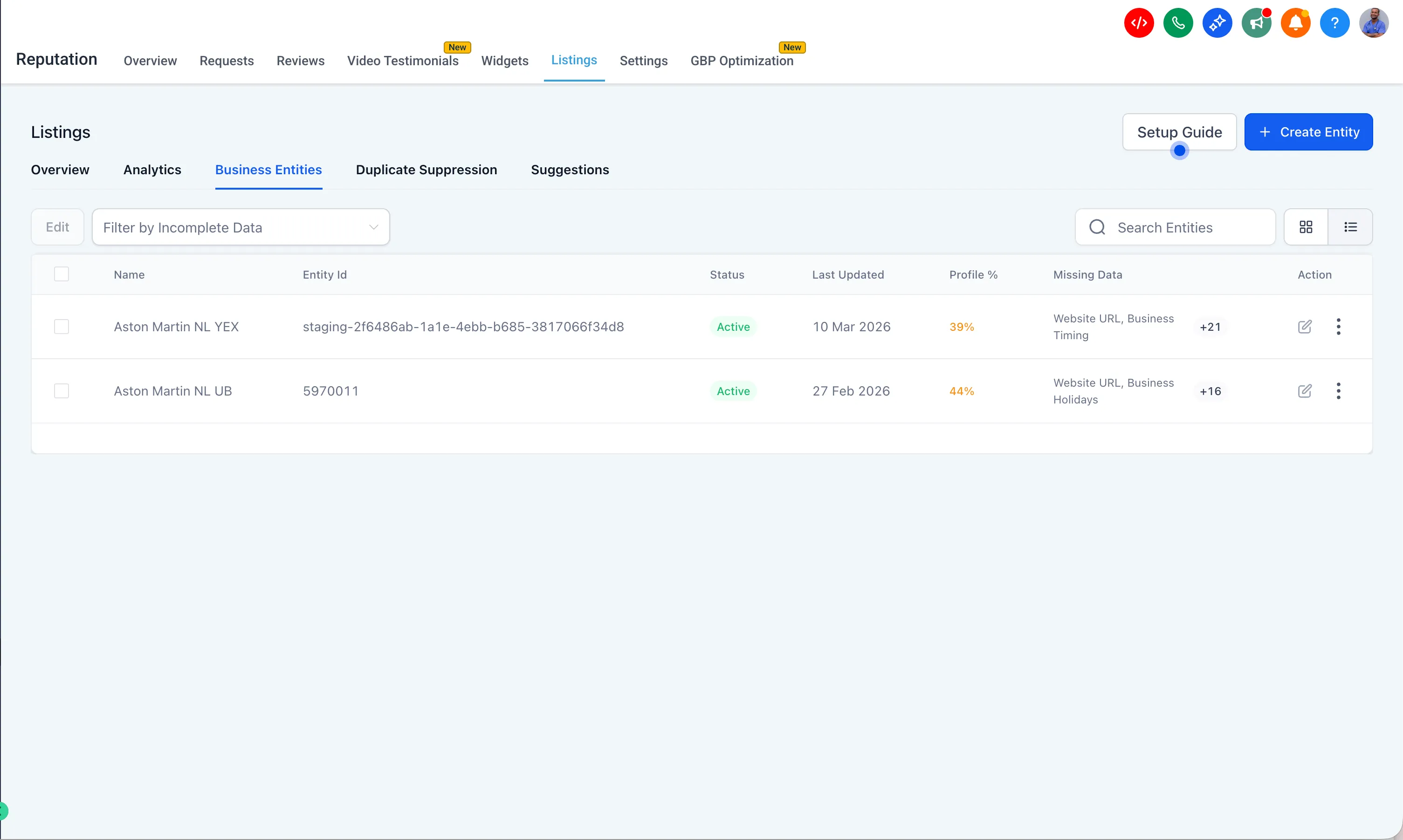Open the green phone dialer icon

click(1178, 23)
